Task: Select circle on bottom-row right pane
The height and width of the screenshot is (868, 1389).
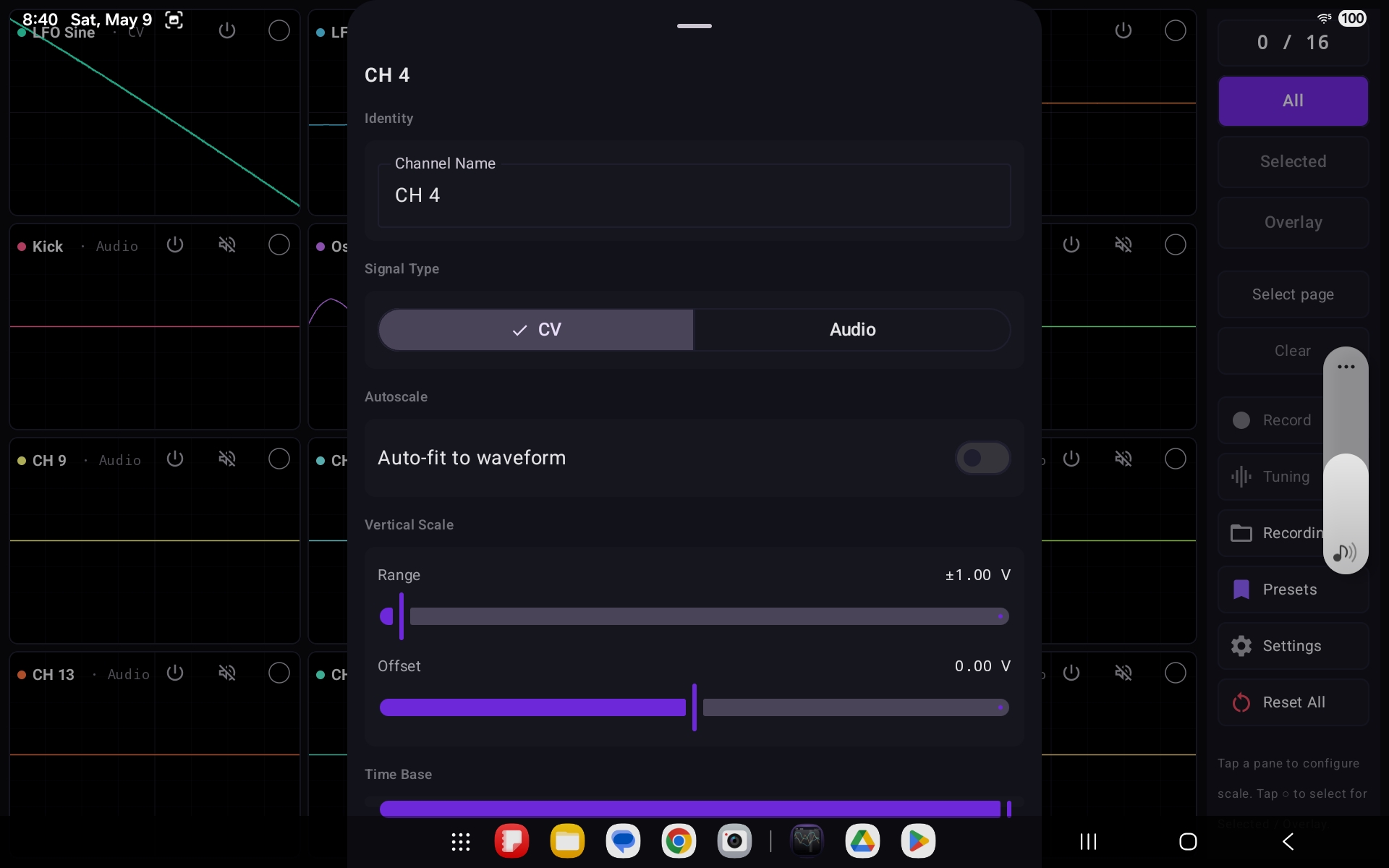Action: (x=1176, y=673)
